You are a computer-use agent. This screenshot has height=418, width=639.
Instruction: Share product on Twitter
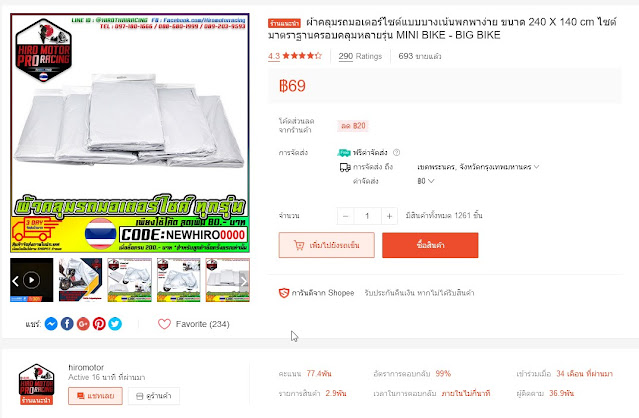115,324
